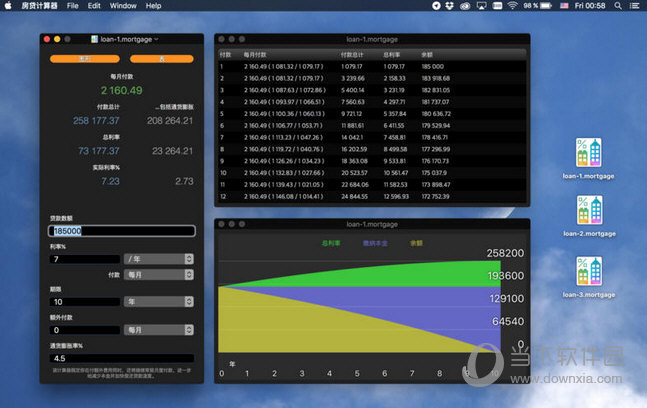Click the 10 561.47 interest cell
647x408 pixels.
(x=396, y=173)
